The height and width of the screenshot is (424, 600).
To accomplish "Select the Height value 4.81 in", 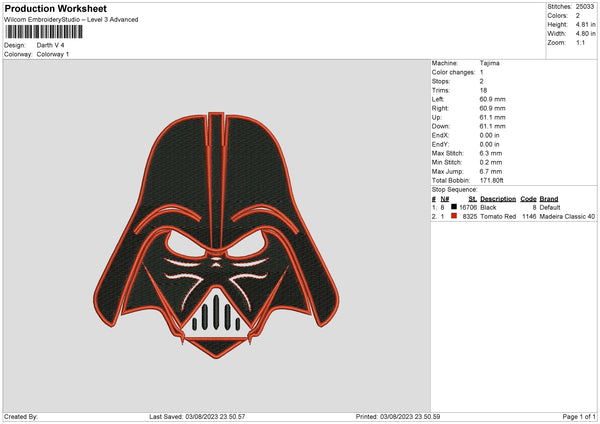I will tap(585, 24).
